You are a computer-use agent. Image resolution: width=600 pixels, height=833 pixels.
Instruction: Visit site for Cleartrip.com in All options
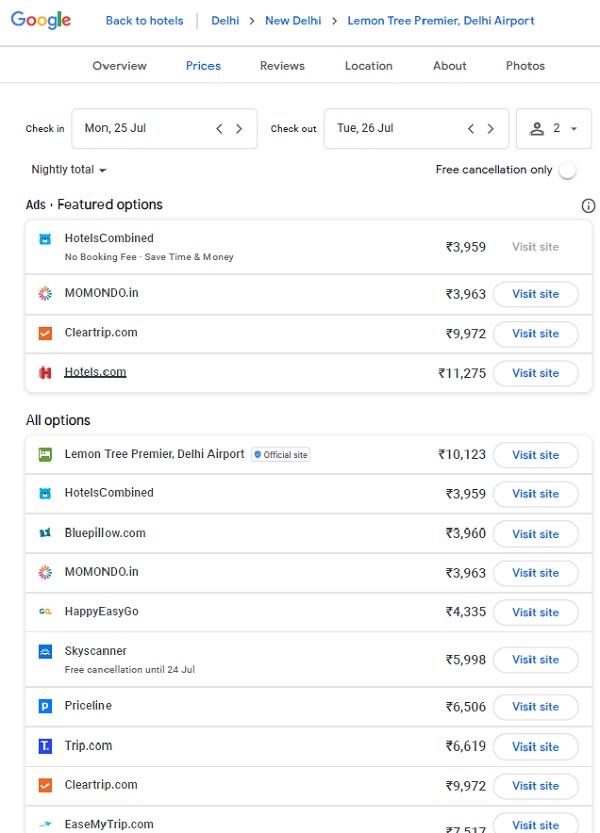pyautogui.click(x=535, y=786)
